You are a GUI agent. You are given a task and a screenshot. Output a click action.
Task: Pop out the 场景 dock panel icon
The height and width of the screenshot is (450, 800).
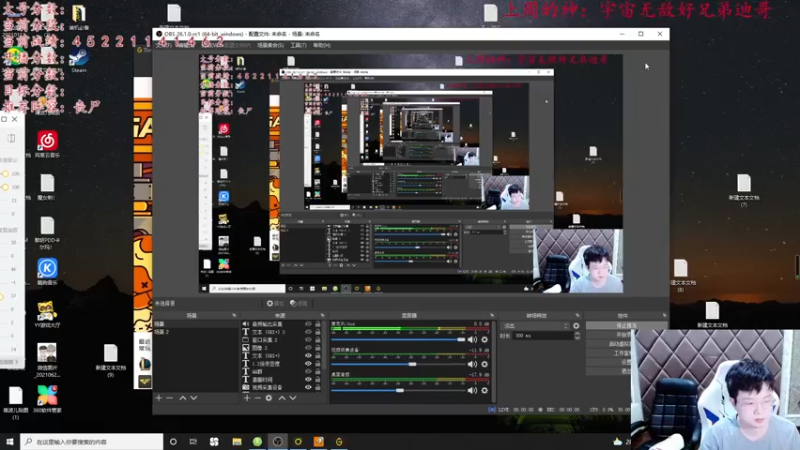234,315
